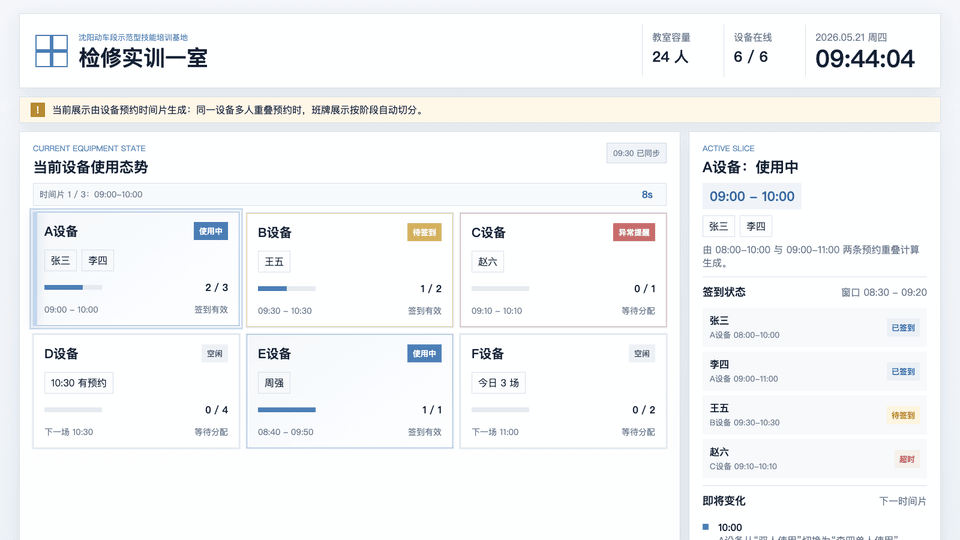960x540 pixels.
Task: Click the 0 / 1 count on C设备
Action: 645,289
